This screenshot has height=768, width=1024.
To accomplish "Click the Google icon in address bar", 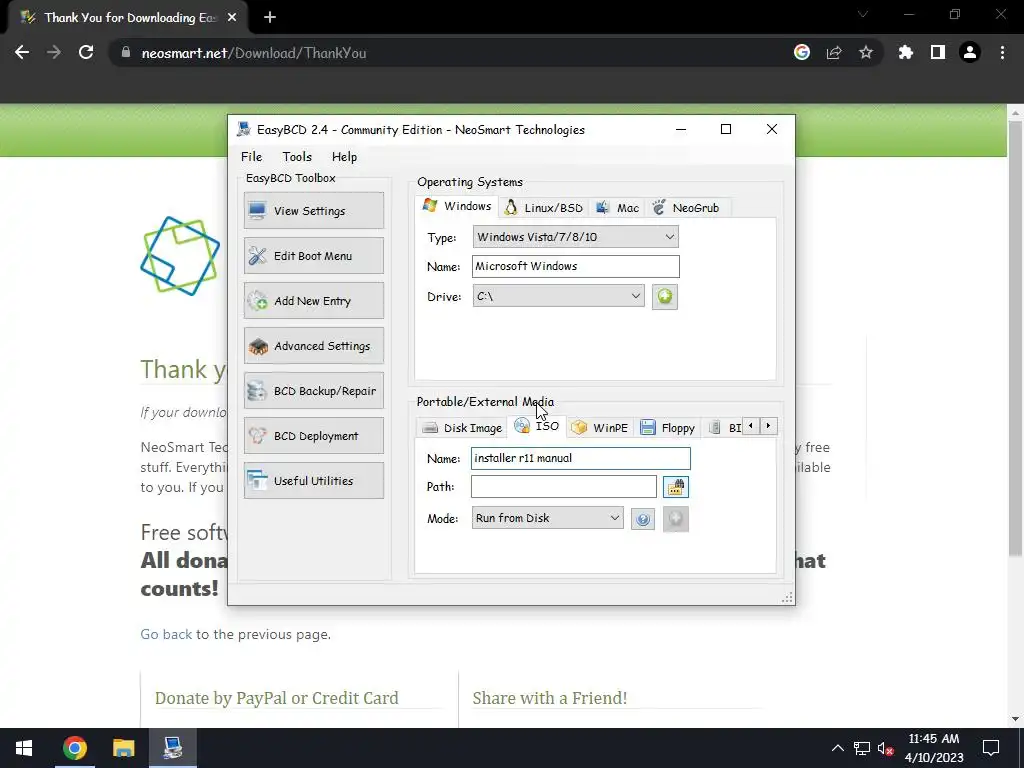I will [x=802, y=52].
